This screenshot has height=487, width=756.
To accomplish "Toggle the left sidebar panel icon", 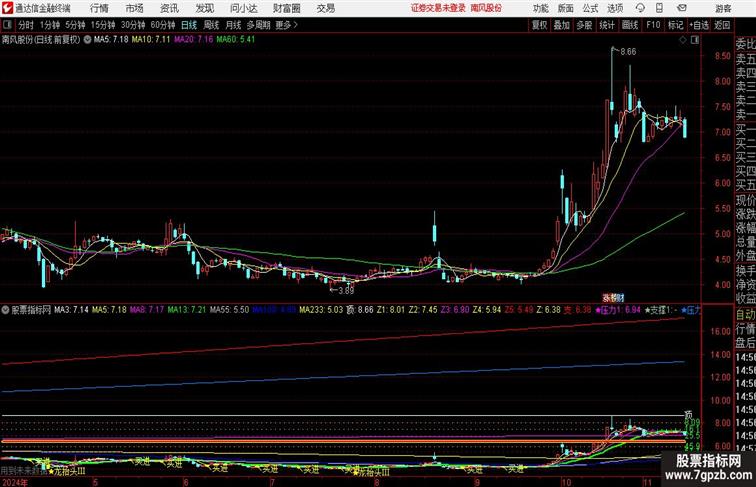I will [x=7, y=25].
